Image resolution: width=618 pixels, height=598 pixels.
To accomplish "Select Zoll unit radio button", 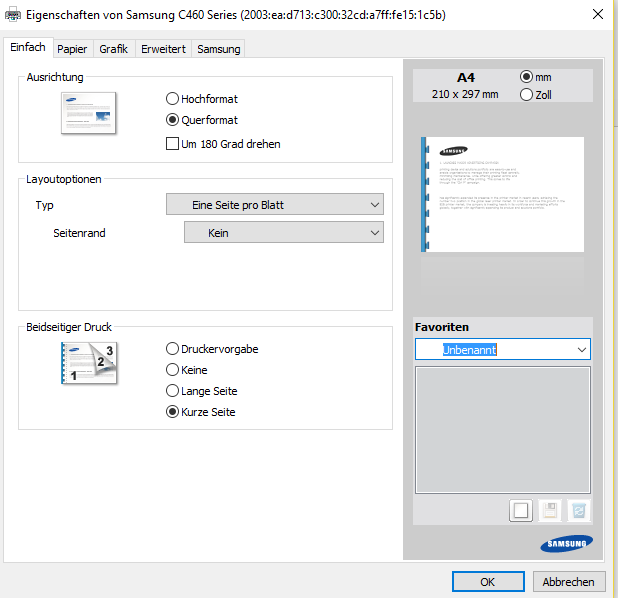I will 535,95.
